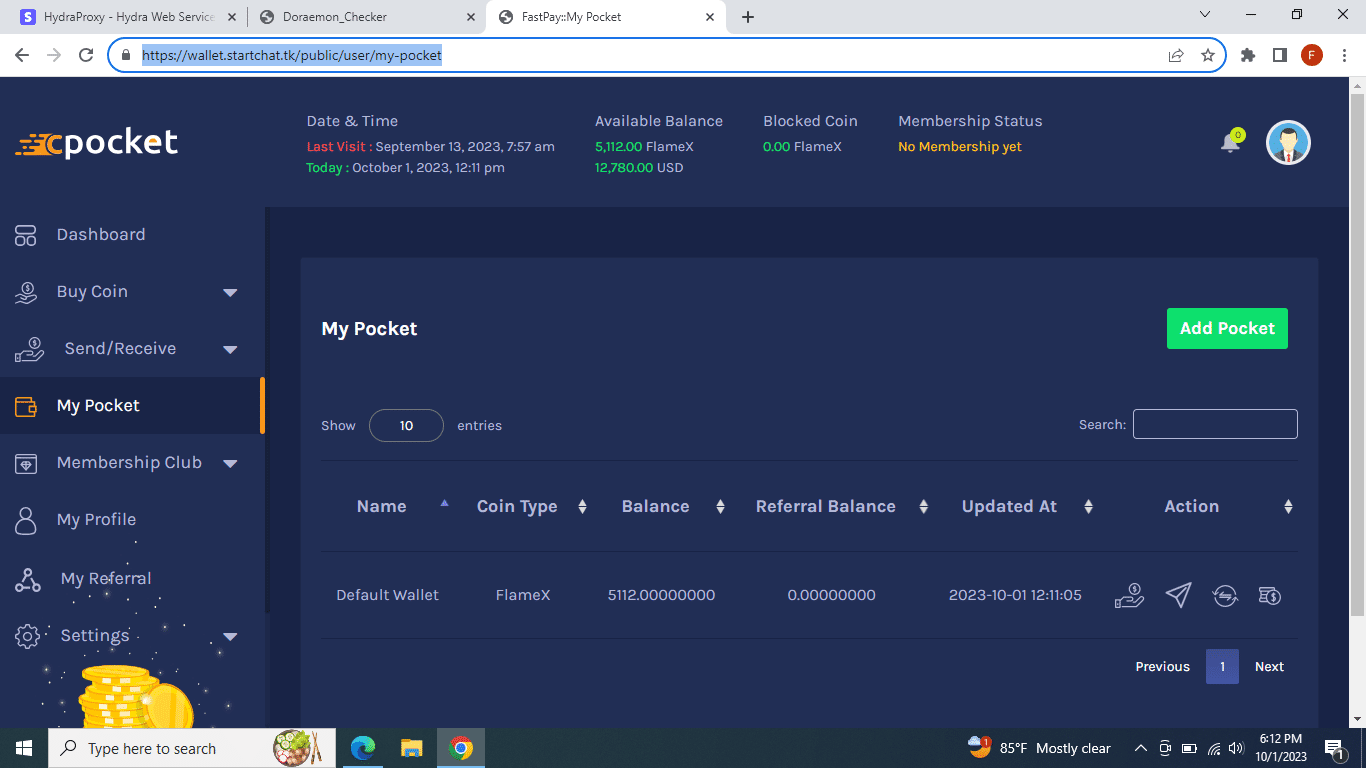This screenshot has height=768, width=1366.
Task: Focus the Search input field
Action: [1215, 424]
